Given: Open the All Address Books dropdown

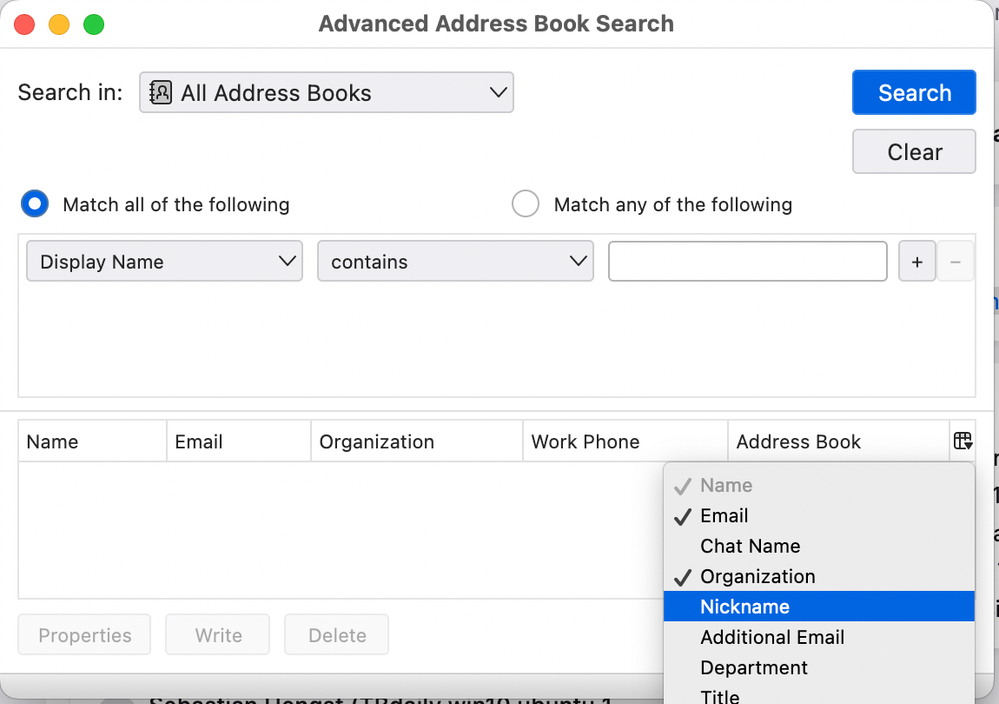Looking at the screenshot, I should pyautogui.click(x=326, y=93).
